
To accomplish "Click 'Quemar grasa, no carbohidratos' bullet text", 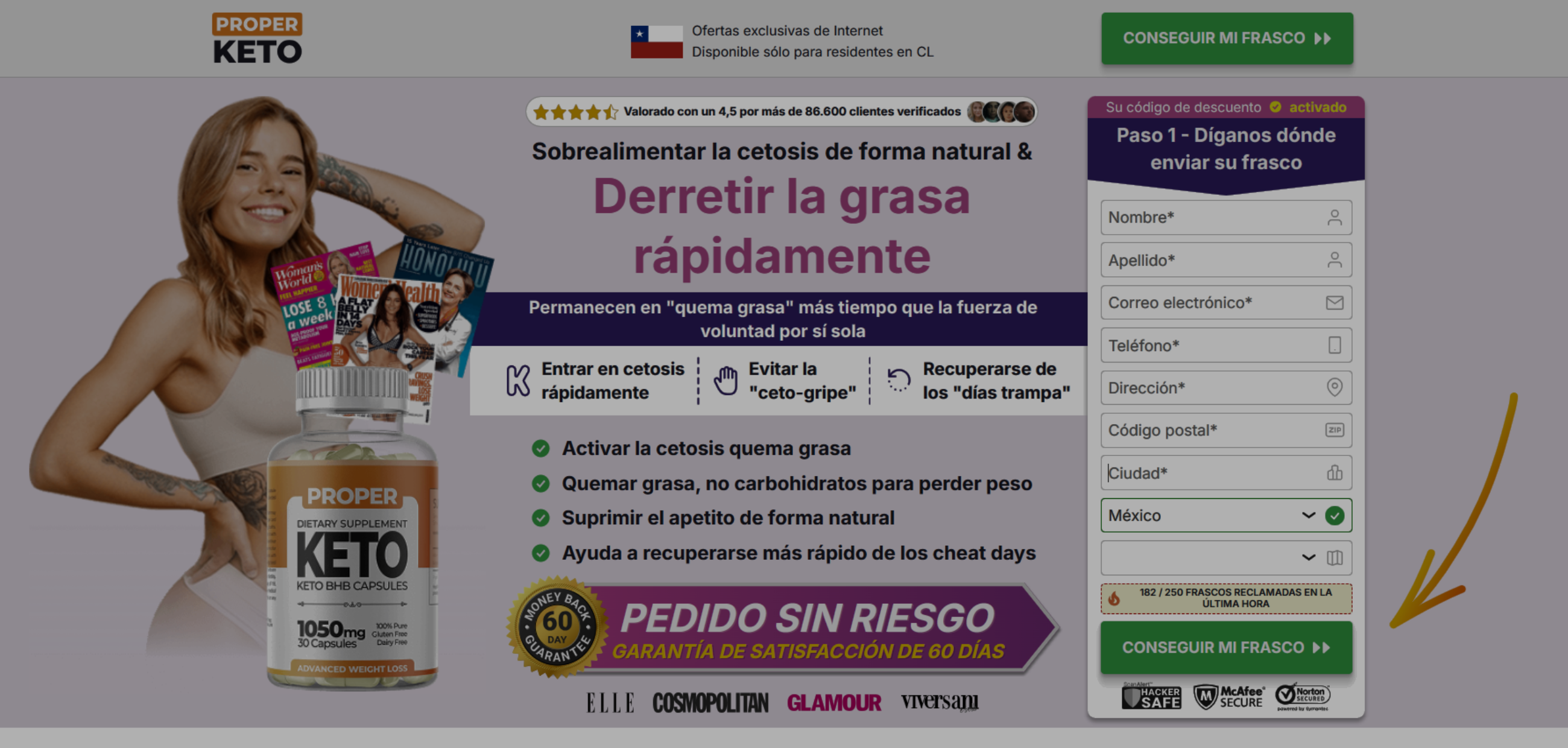I will pyautogui.click(x=797, y=483).
